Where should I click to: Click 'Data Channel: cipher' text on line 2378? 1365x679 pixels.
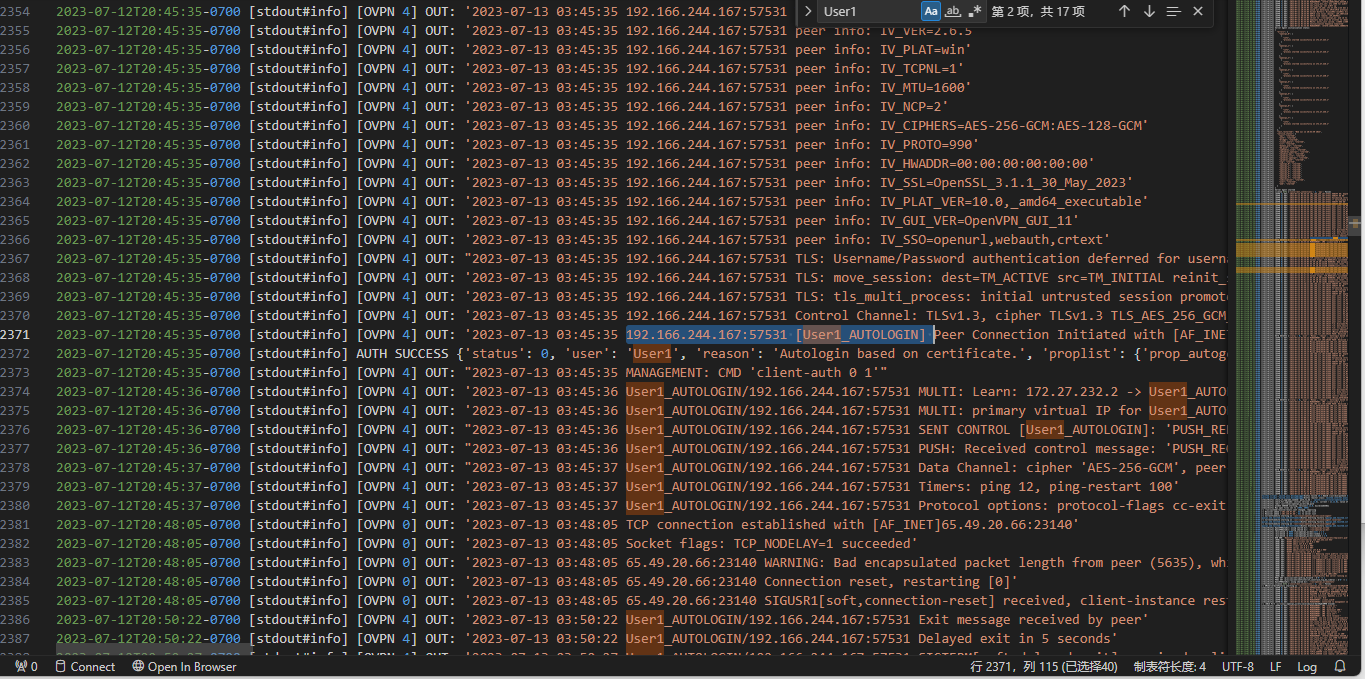[x=995, y=467]
